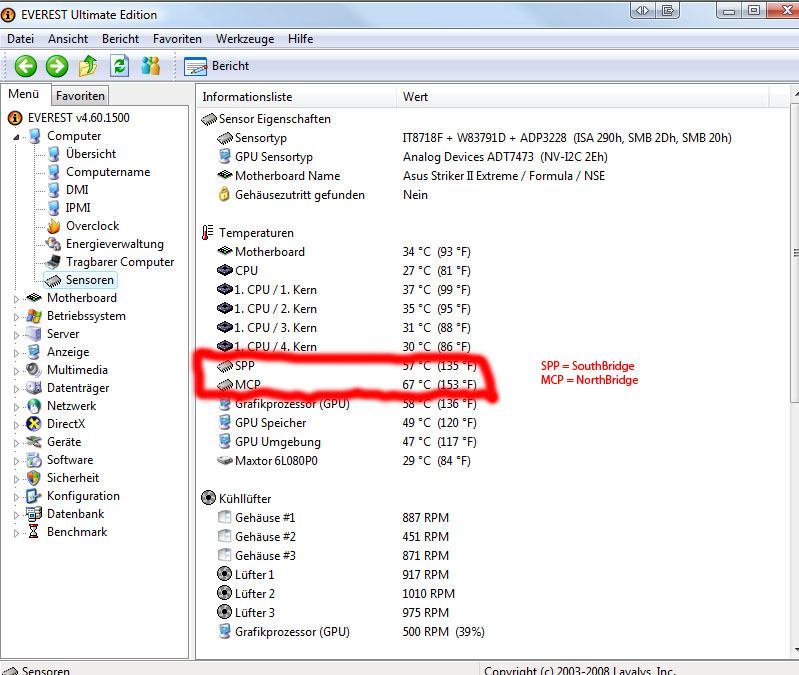Open the Werkzeuge menu
Image resolution: width=799 pixels, height=675 pixels.
click(x=245, y=39)
